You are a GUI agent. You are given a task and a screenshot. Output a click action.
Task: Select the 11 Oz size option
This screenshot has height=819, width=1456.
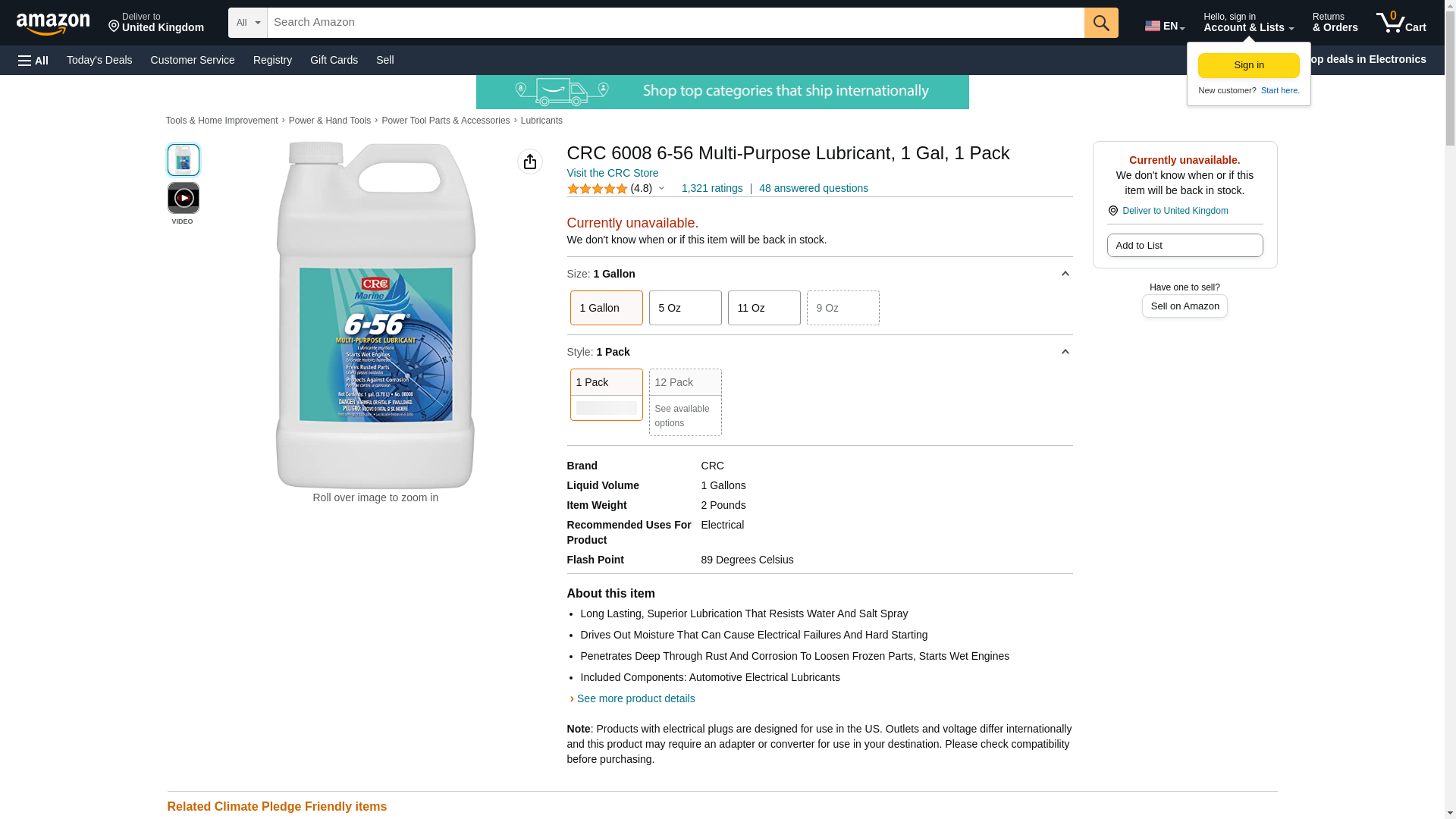764,308
